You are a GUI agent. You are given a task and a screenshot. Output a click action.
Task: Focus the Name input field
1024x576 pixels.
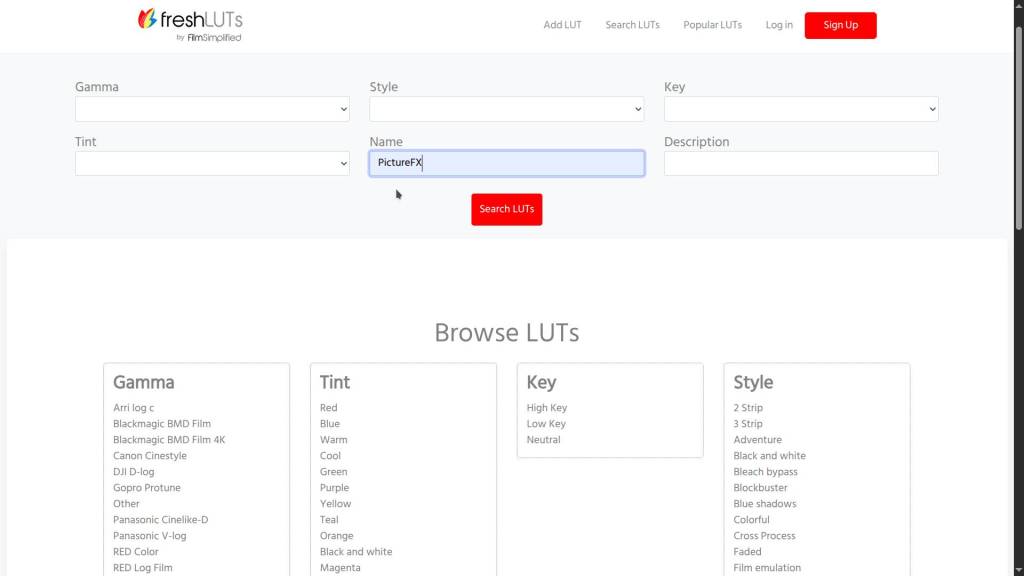click(x=507, y=163)
